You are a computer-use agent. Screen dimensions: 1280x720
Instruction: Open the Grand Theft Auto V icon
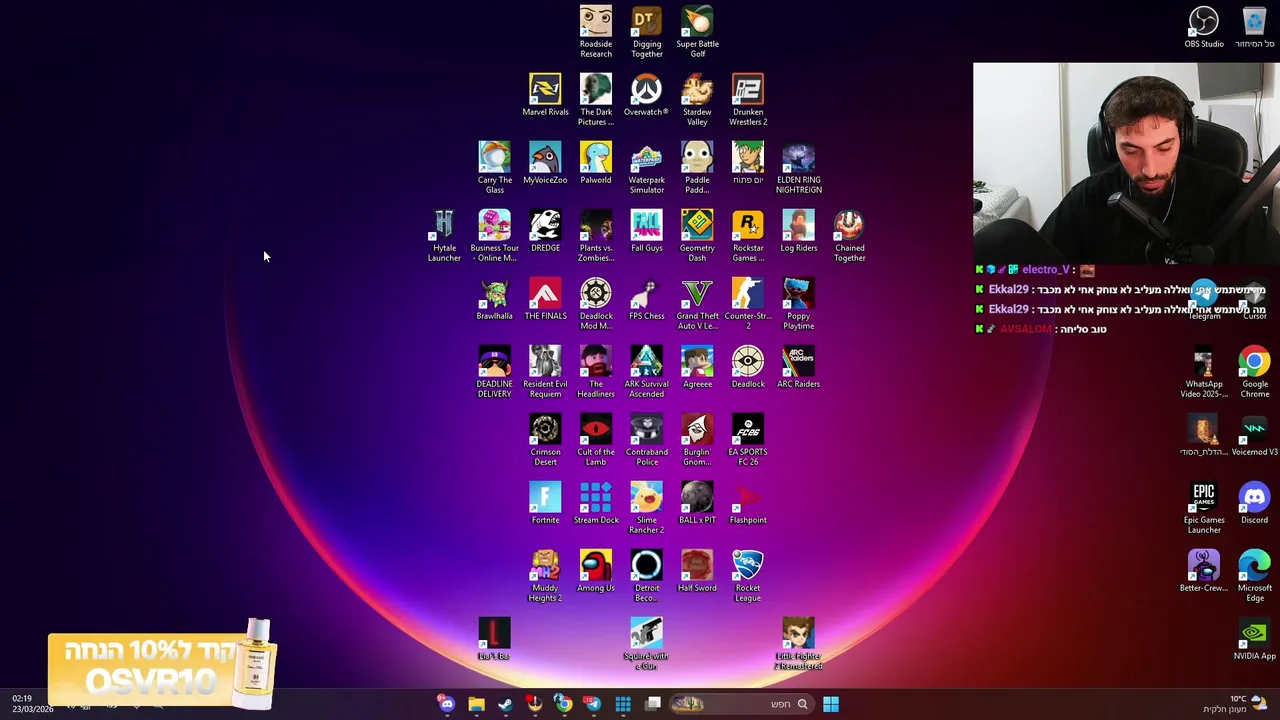tap(697, 305)
